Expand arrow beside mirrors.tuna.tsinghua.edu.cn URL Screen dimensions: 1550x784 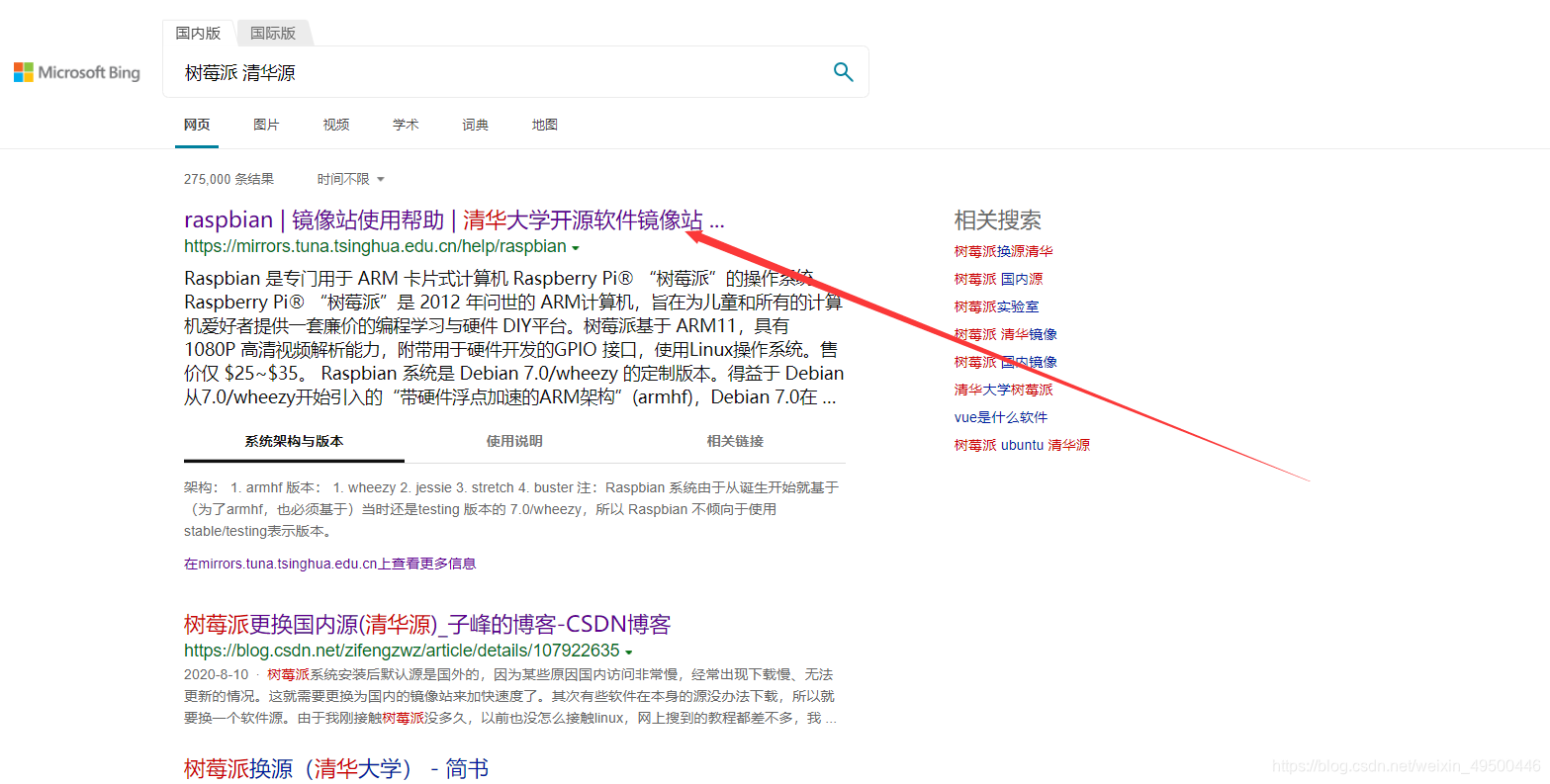click(576, 248)
